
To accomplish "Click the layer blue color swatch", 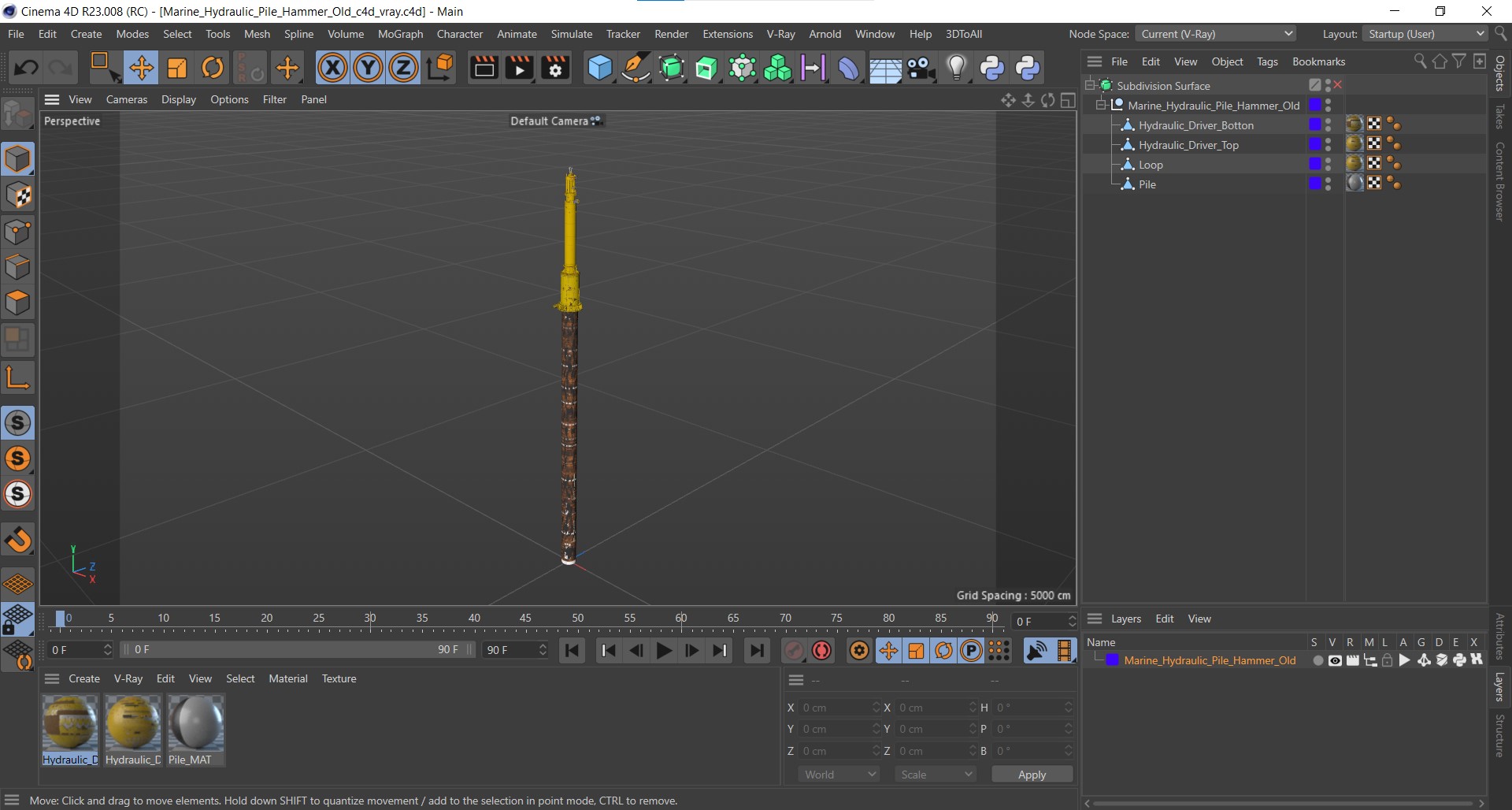I will (x=1113, y=660).
